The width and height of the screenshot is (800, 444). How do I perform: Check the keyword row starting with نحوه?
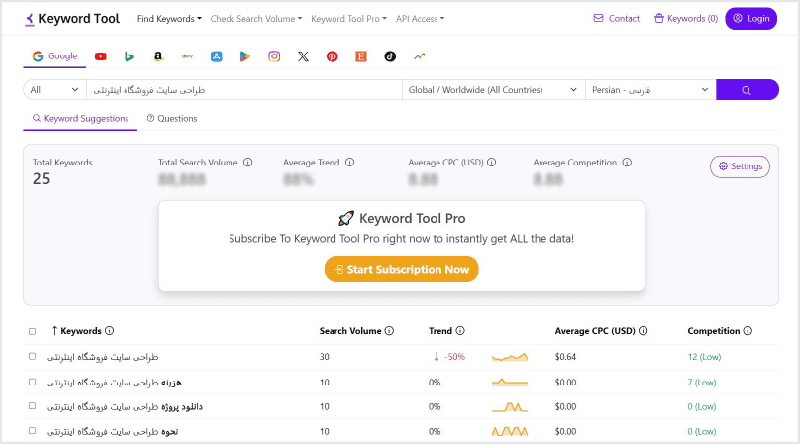(x=33, y=431)
